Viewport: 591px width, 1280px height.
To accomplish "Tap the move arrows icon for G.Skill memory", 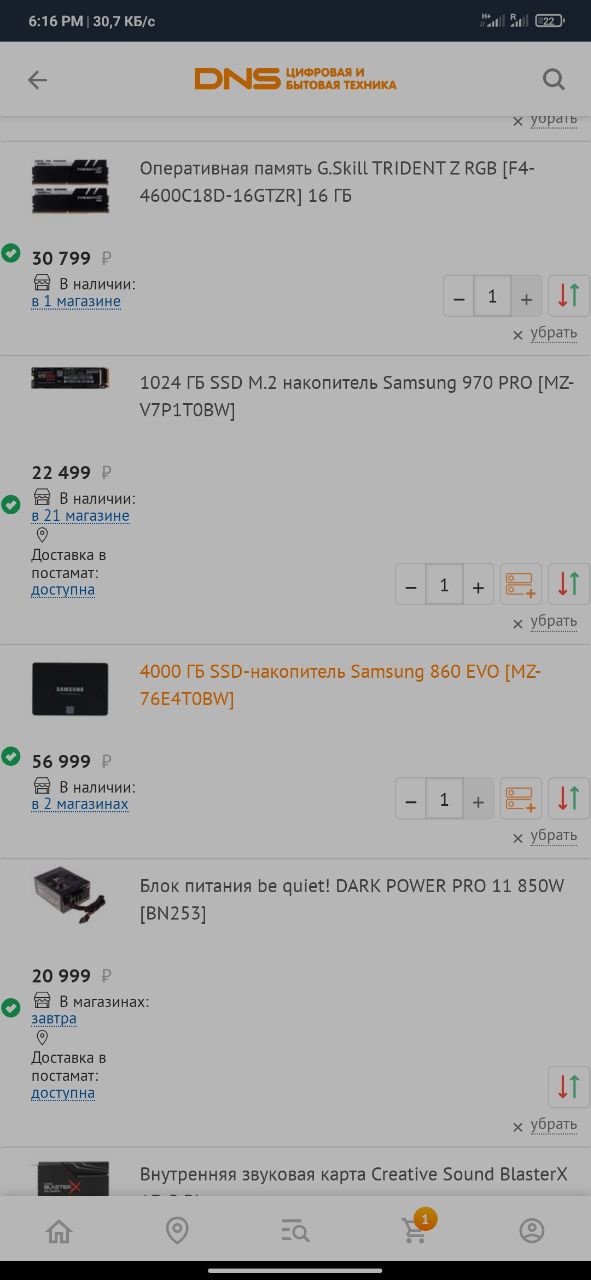I will point(569,296).
